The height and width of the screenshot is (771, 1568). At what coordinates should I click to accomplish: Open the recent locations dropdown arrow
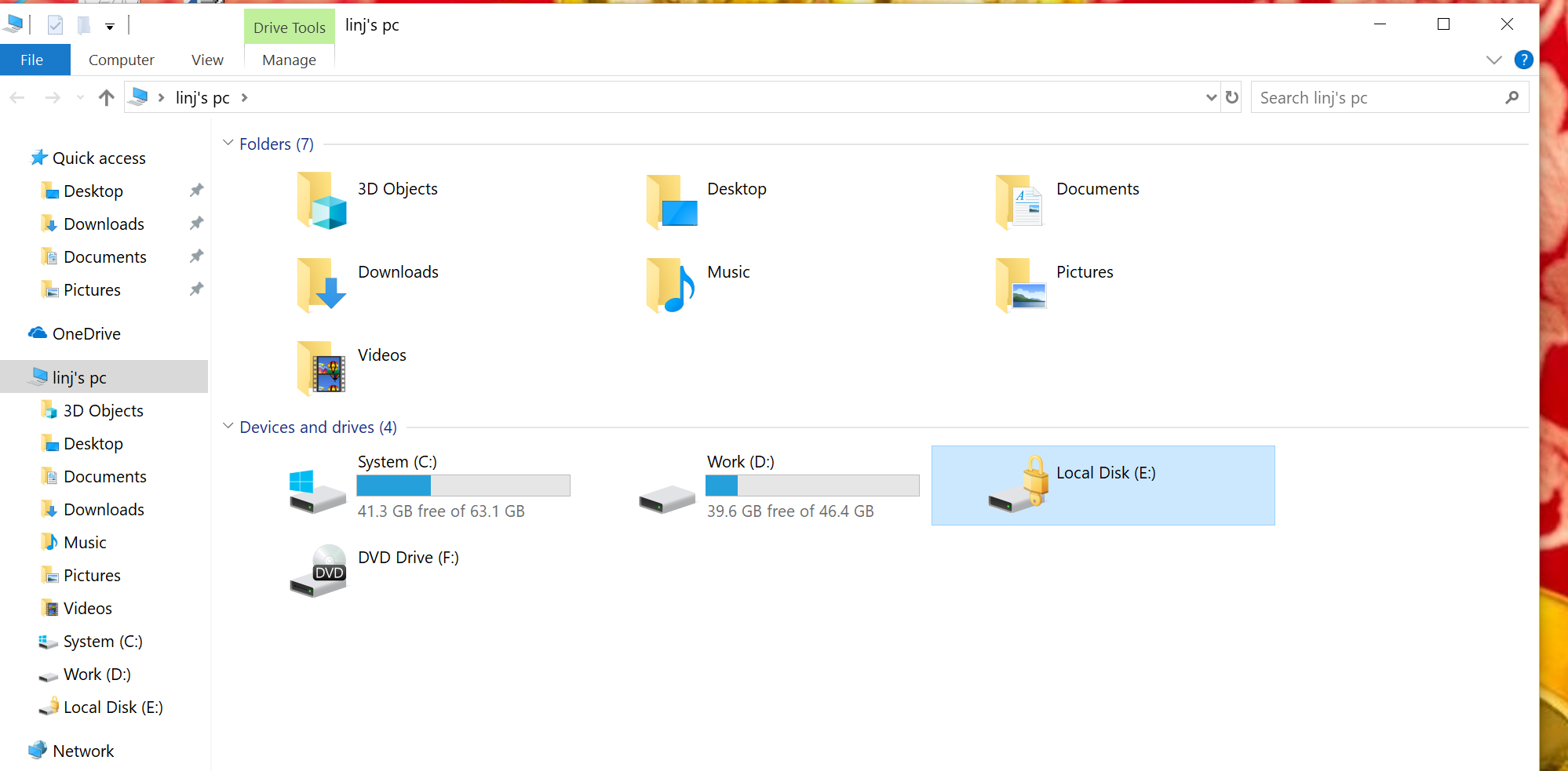coord(80,98)
